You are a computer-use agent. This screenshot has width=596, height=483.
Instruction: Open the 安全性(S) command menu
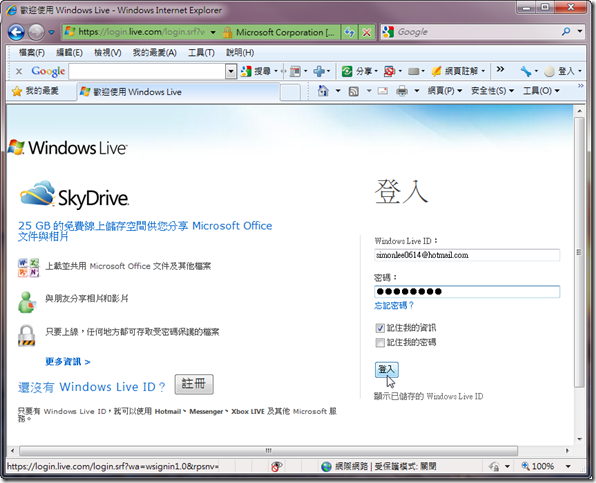pyautogui.click(x=493, y=91)
